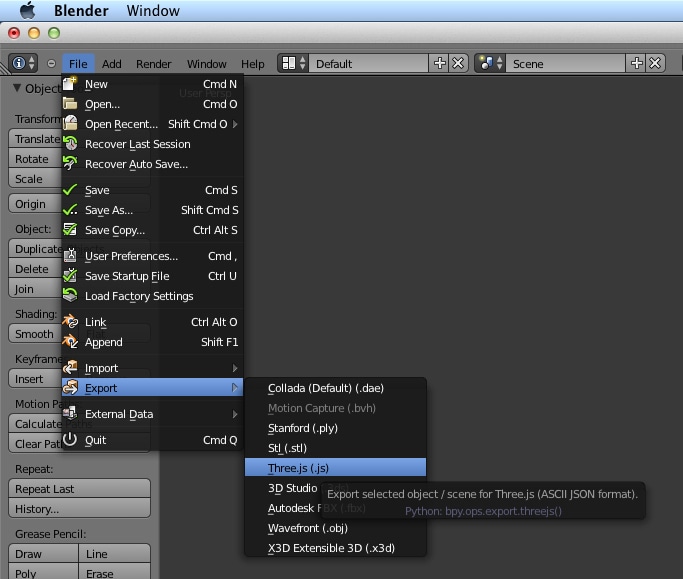Add a new screen layout with plus button
The image size is (683, 579).
click(439, 63)
